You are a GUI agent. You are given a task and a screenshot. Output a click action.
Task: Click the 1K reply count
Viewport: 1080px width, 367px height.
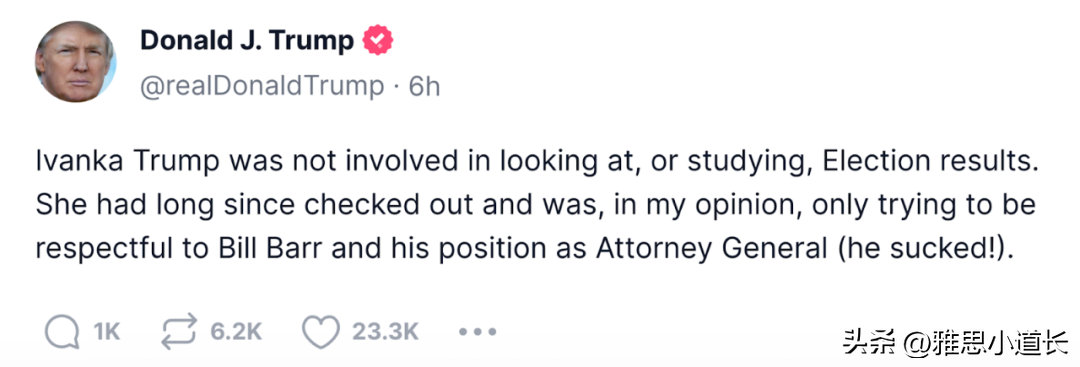tap(107, 333)
